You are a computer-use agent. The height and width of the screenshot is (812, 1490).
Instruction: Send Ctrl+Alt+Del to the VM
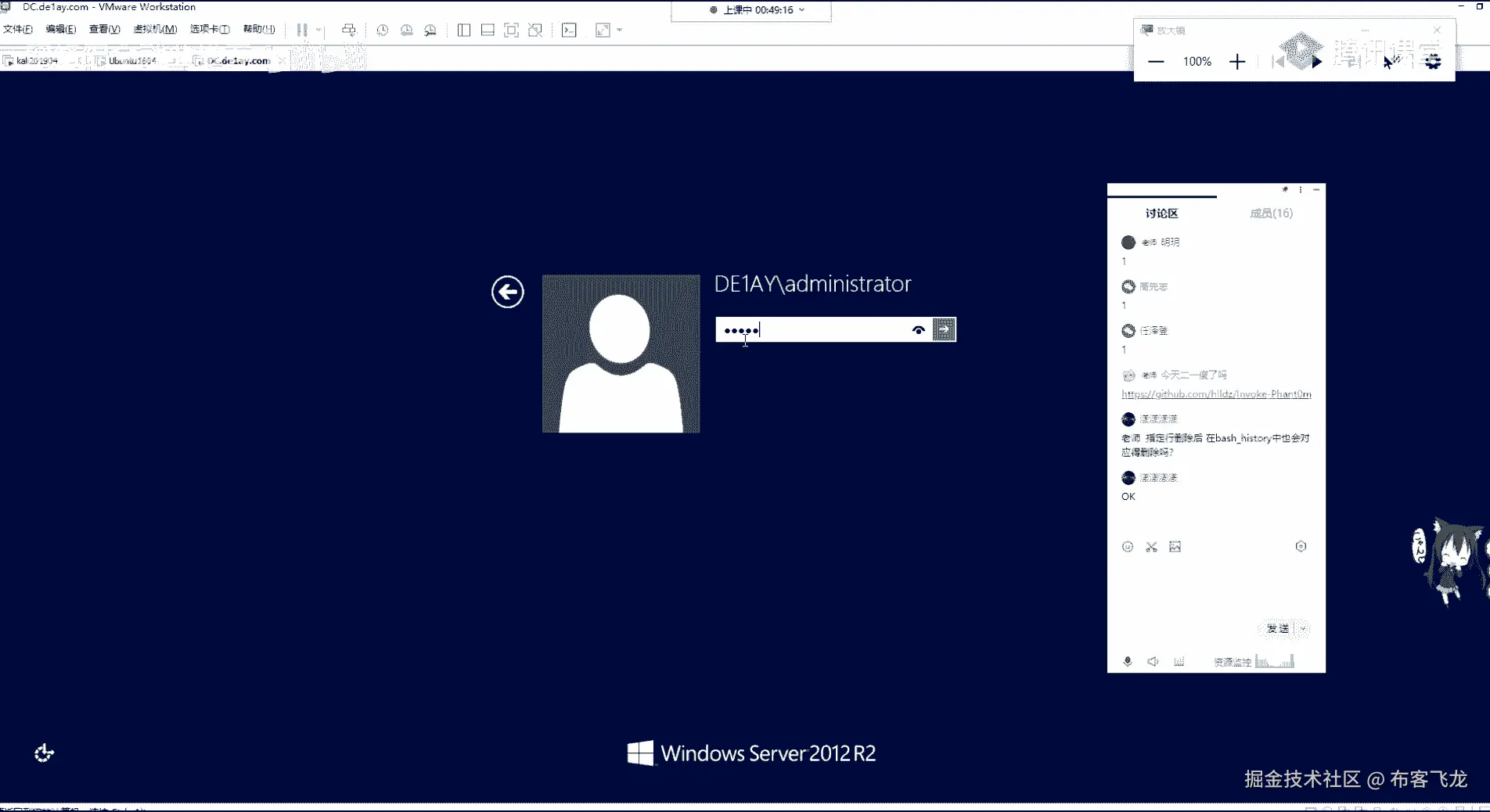pyautogui.click(x=349, y=30)
